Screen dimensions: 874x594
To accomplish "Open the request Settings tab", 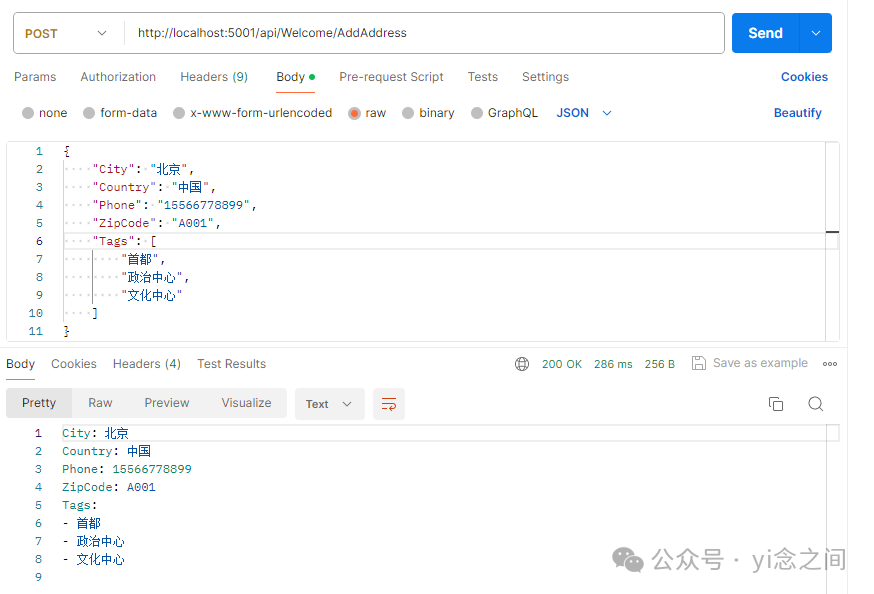I will [x=545, y=77].
